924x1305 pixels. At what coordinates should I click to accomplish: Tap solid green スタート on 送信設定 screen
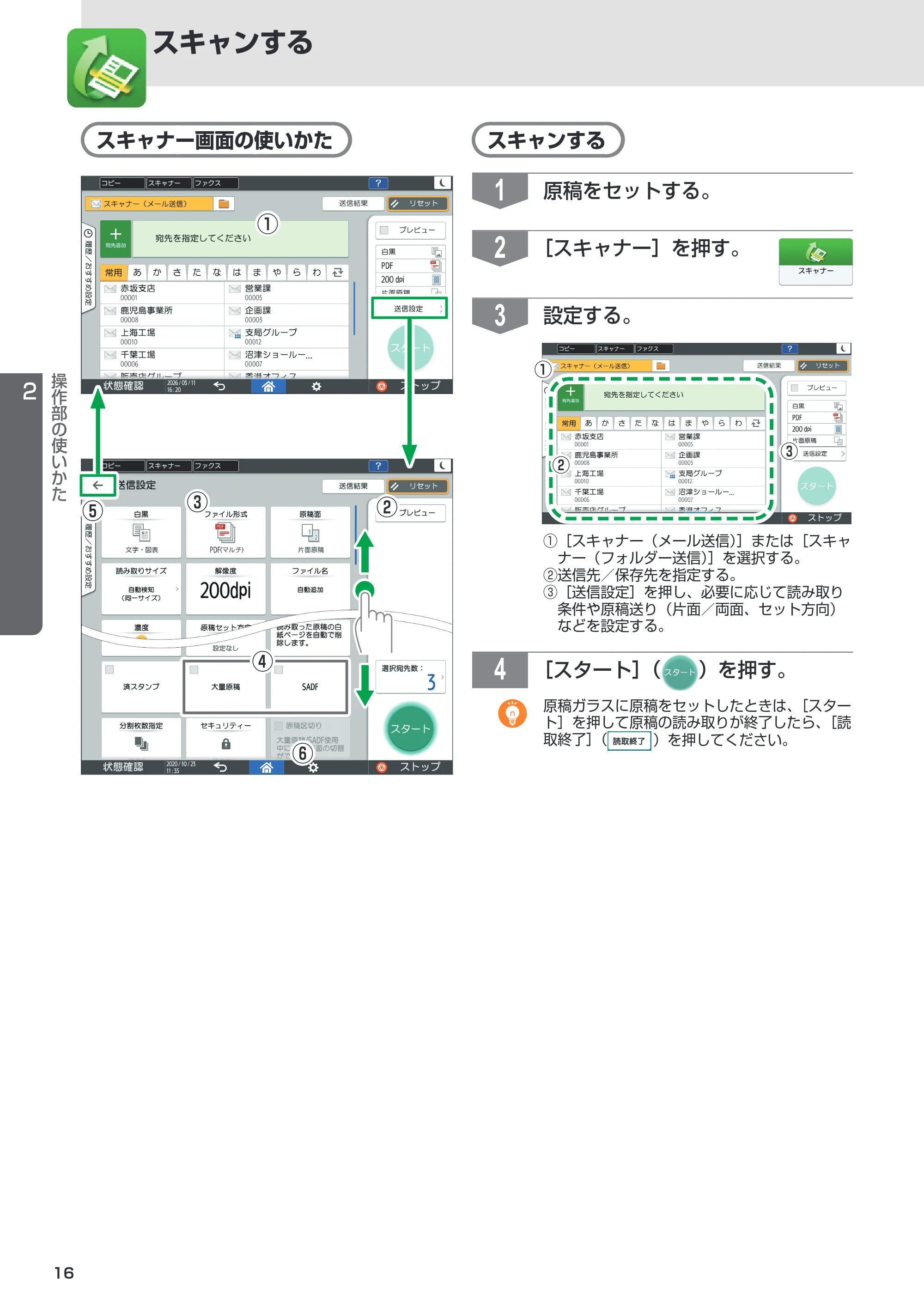(410, 729)
